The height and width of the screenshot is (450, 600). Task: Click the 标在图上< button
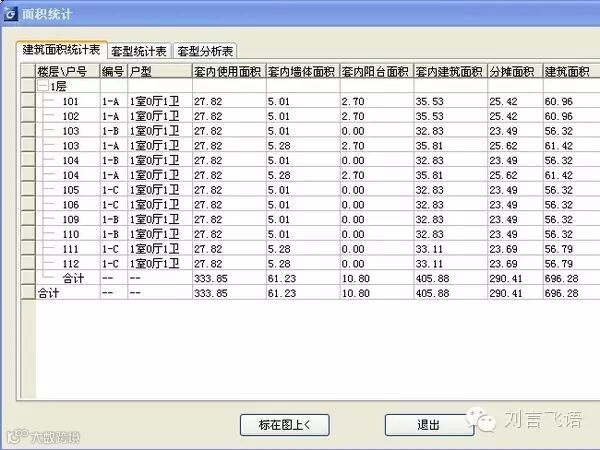285,425
